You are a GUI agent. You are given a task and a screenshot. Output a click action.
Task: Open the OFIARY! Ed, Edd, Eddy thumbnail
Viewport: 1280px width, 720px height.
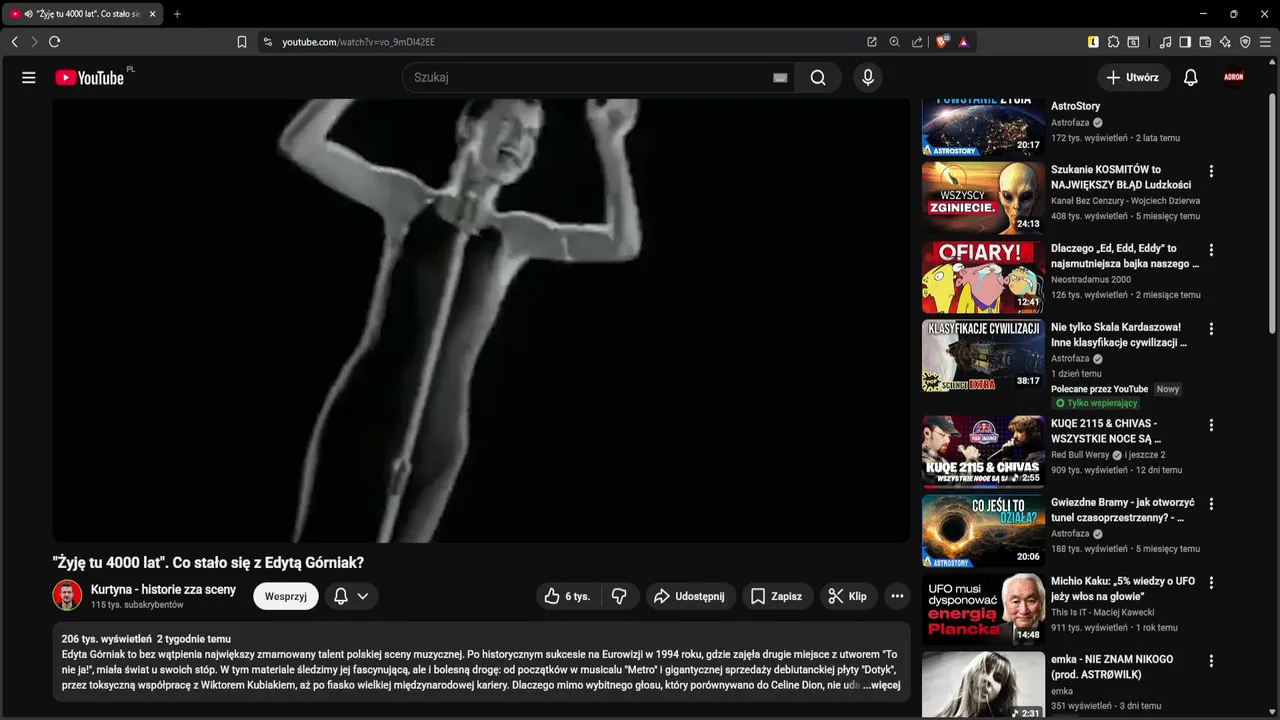pos(983,277)
